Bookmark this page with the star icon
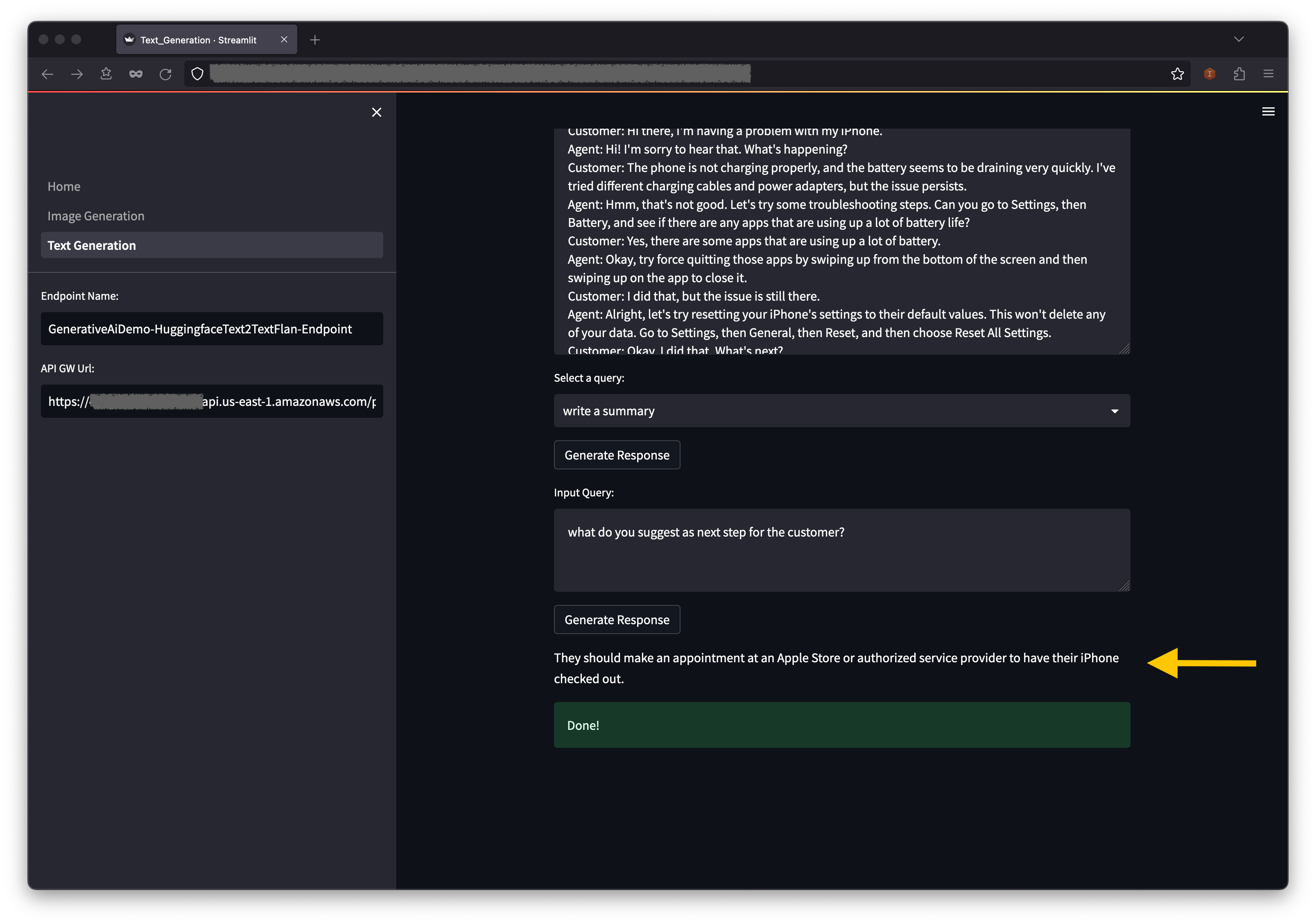 pyautogui.click(x=1177, y=74)
